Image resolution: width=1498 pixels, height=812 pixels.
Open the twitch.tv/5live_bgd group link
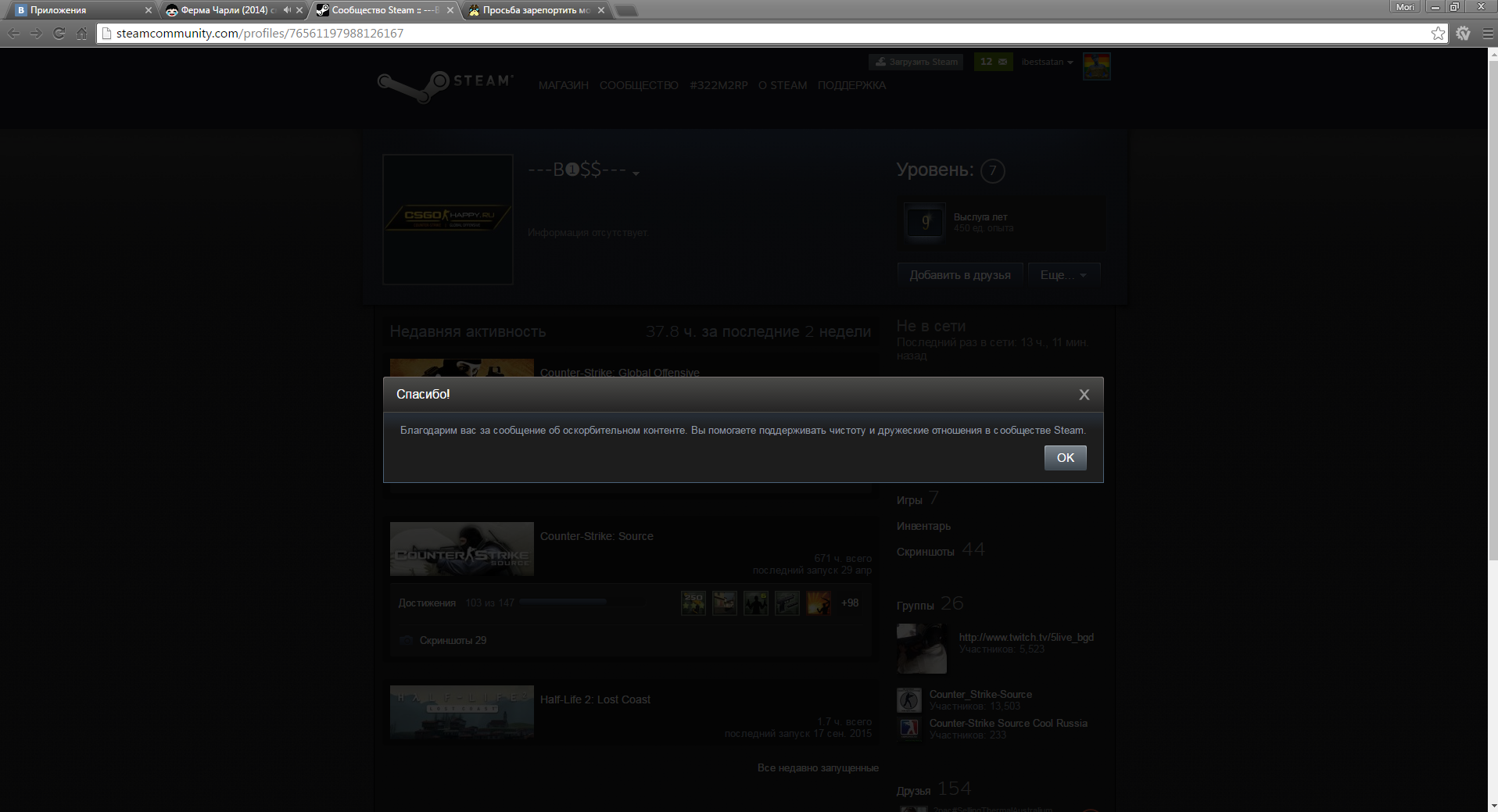(1027, 637)
